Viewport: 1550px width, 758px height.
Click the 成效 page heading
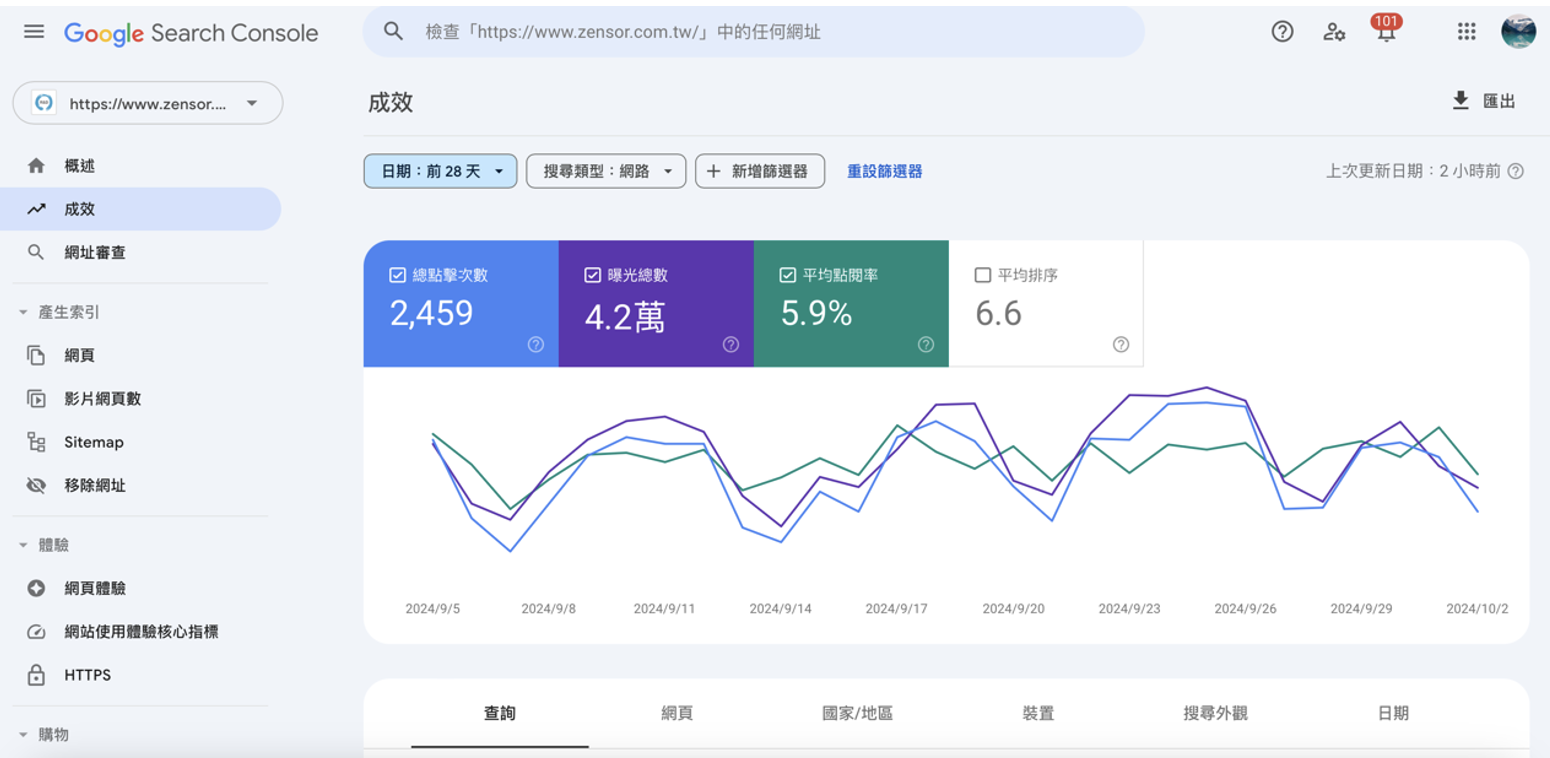click(x=390, y=102)
